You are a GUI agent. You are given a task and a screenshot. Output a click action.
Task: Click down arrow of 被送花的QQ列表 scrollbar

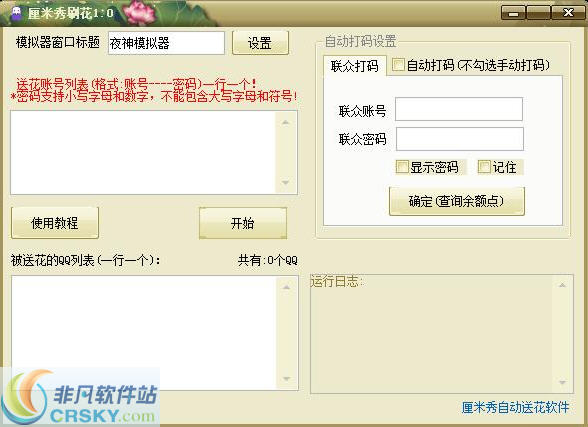point(286,379)
